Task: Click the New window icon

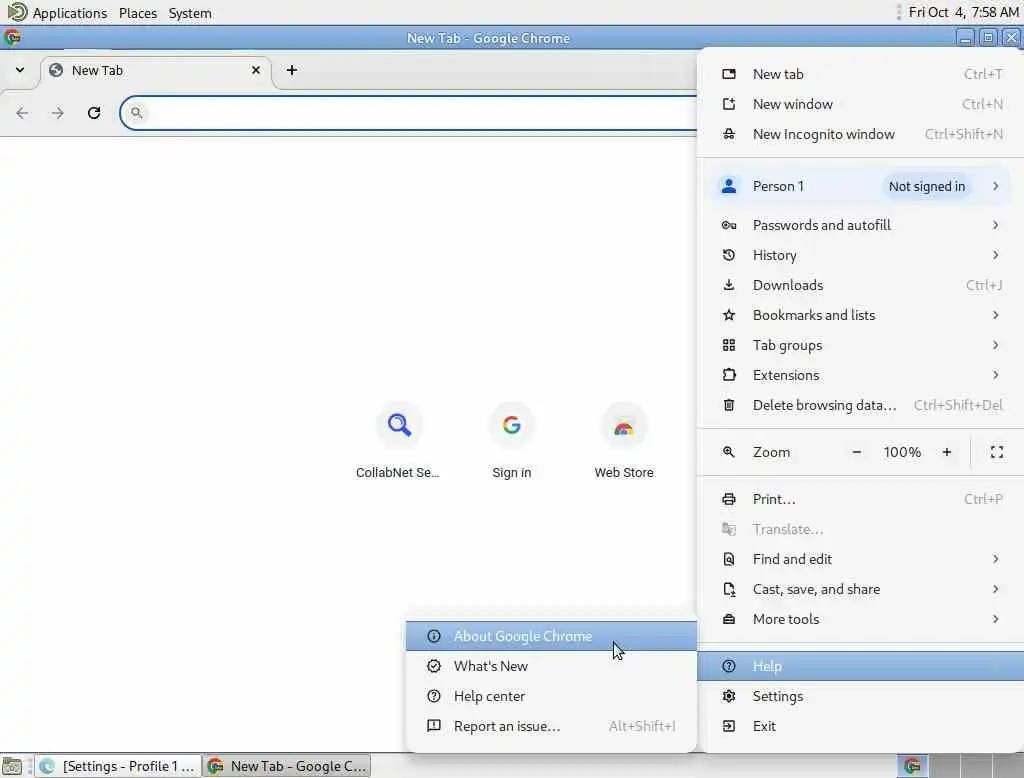Action: click(x=729, y=104)
